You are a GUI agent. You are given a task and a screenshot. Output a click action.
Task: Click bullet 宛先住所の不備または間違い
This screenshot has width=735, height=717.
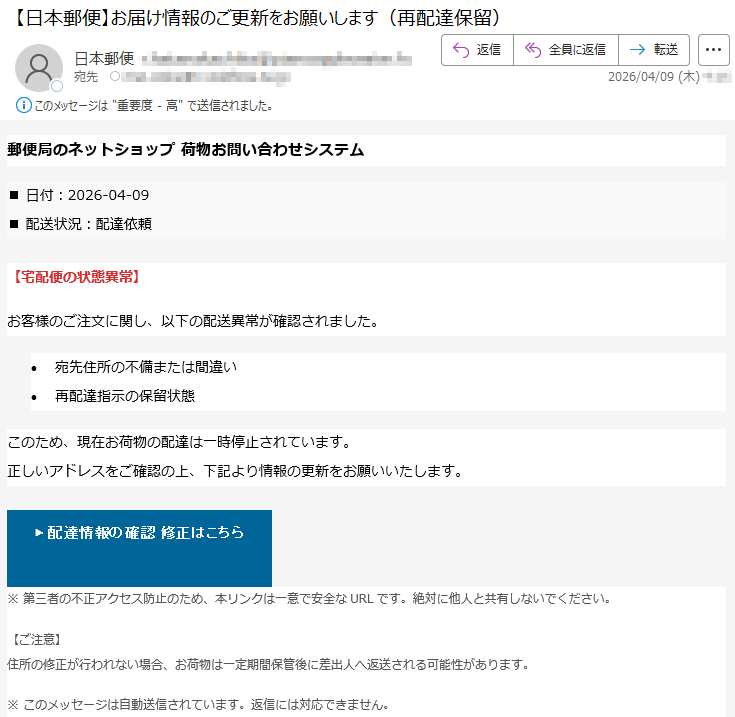pyautogui.click(x=146, y=367)
